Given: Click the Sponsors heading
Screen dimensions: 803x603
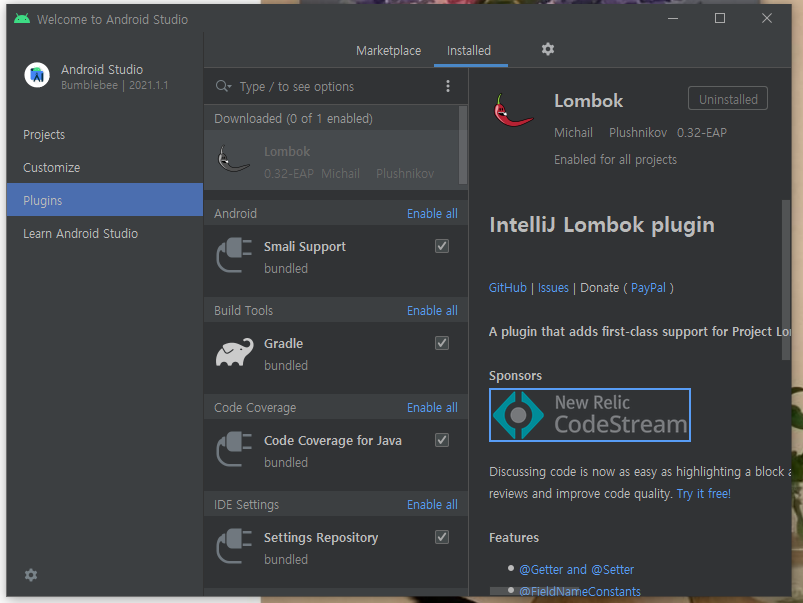Looking at the screenshot, I should pos(515,376).
